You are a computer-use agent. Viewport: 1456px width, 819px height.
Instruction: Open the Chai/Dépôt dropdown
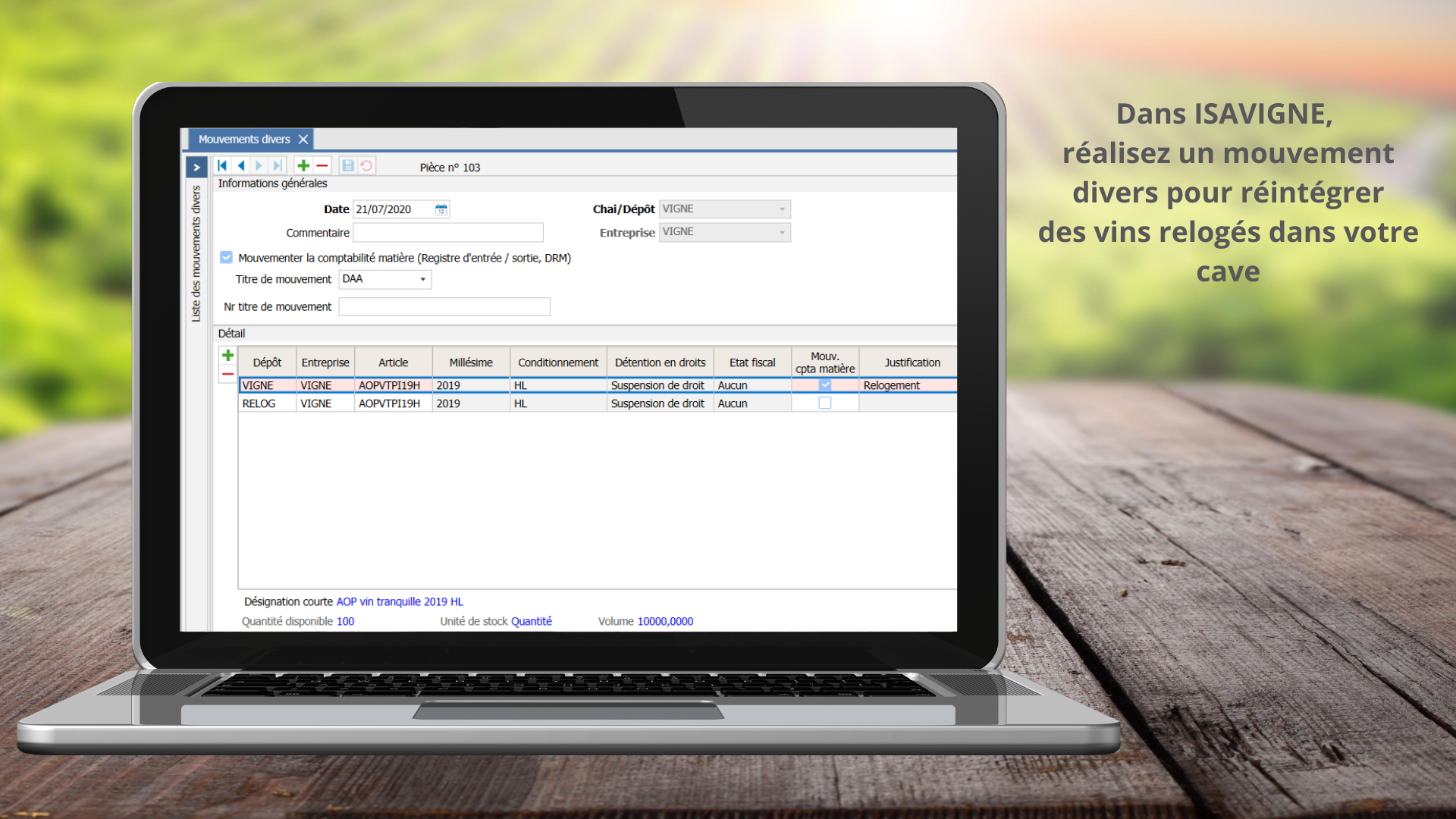click(x=725, y=209)
